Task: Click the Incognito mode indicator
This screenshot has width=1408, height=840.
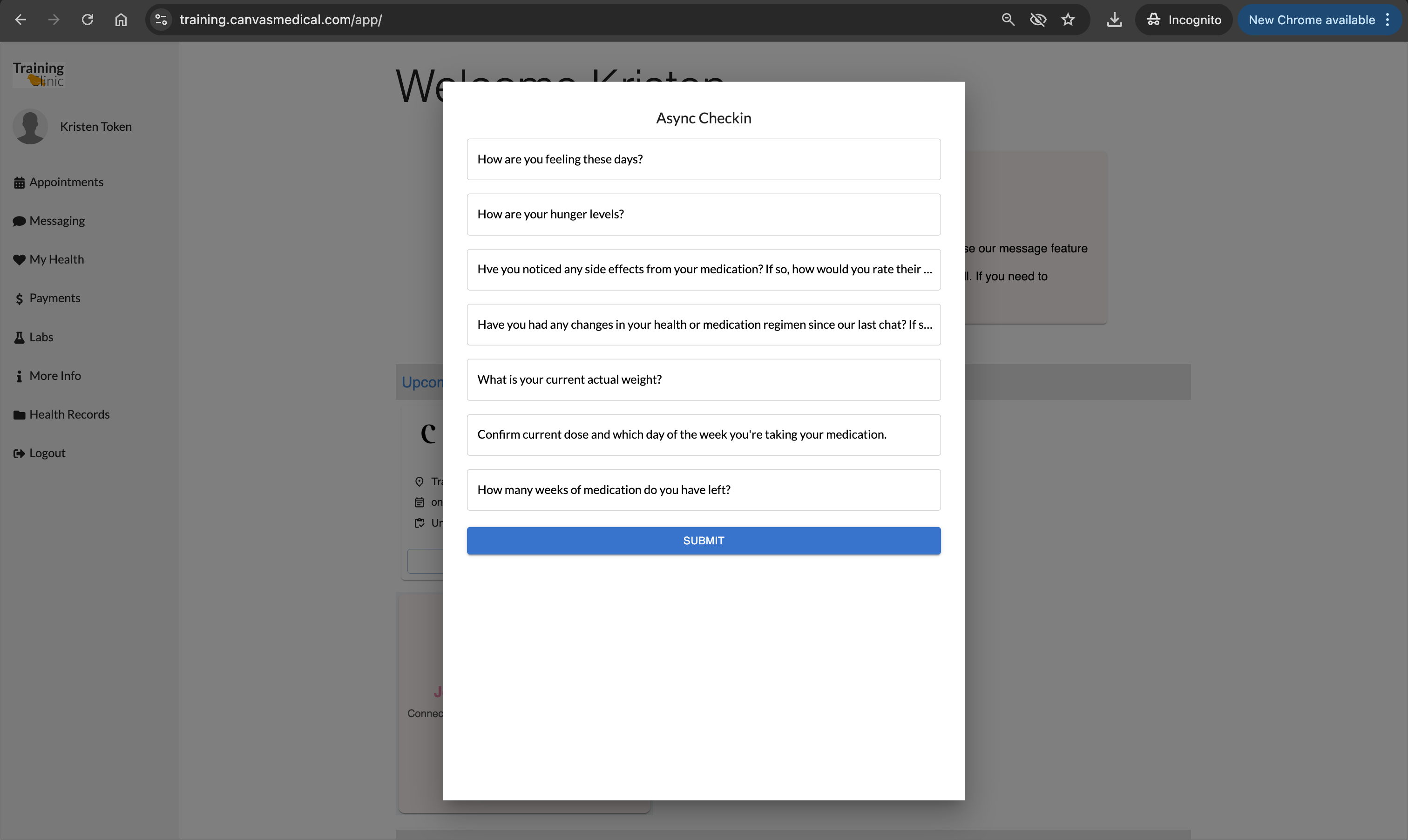Action: [x=1184, y=19]
